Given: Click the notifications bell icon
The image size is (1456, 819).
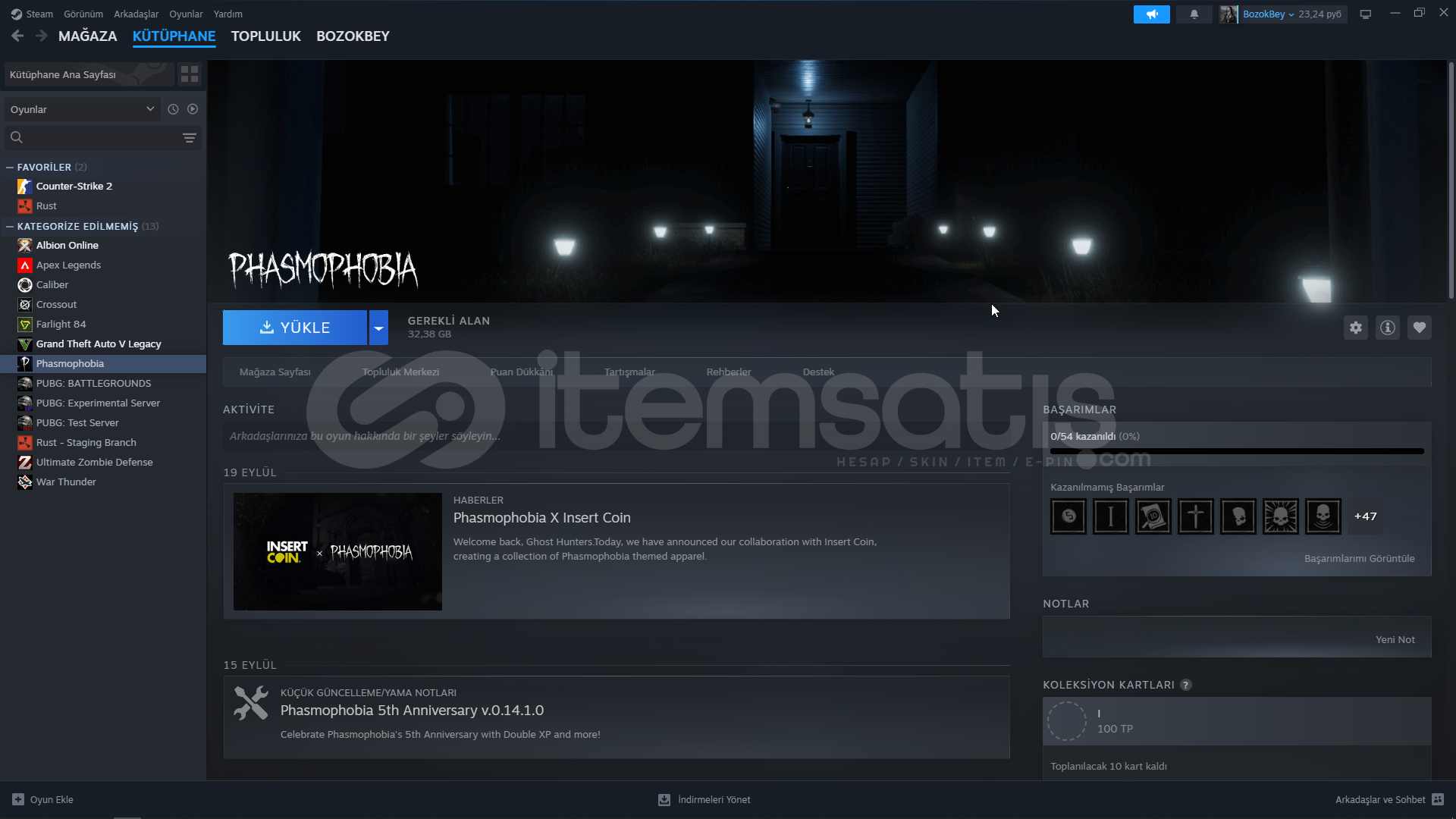Looking at the screenshot, I should point(1194,14).
